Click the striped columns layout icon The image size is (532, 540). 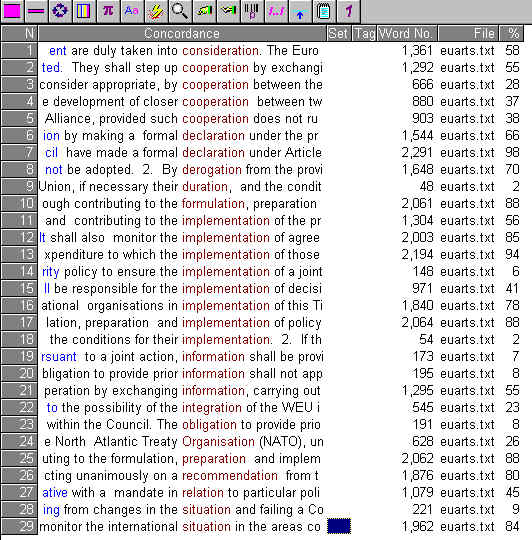pos(84,11)
